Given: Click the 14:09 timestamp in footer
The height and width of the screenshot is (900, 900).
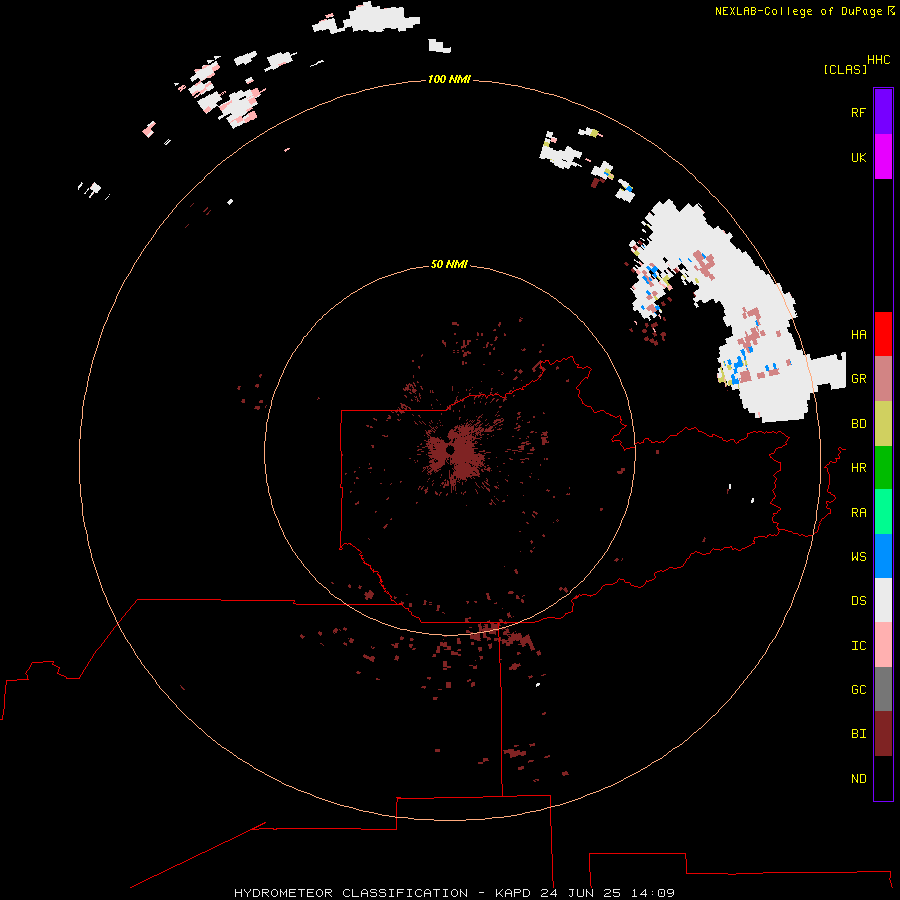Looking at the screenshot, I should coord(652,893).
